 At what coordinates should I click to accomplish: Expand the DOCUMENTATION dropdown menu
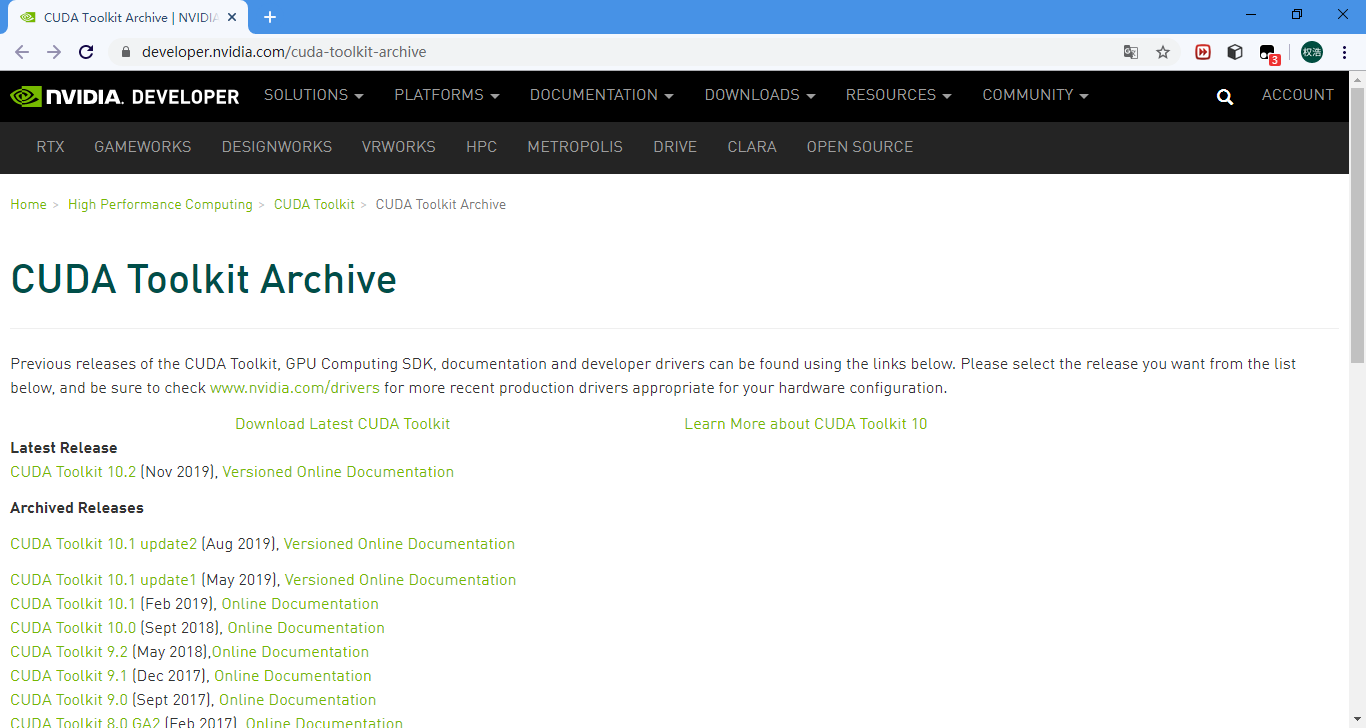coord(602,95)
